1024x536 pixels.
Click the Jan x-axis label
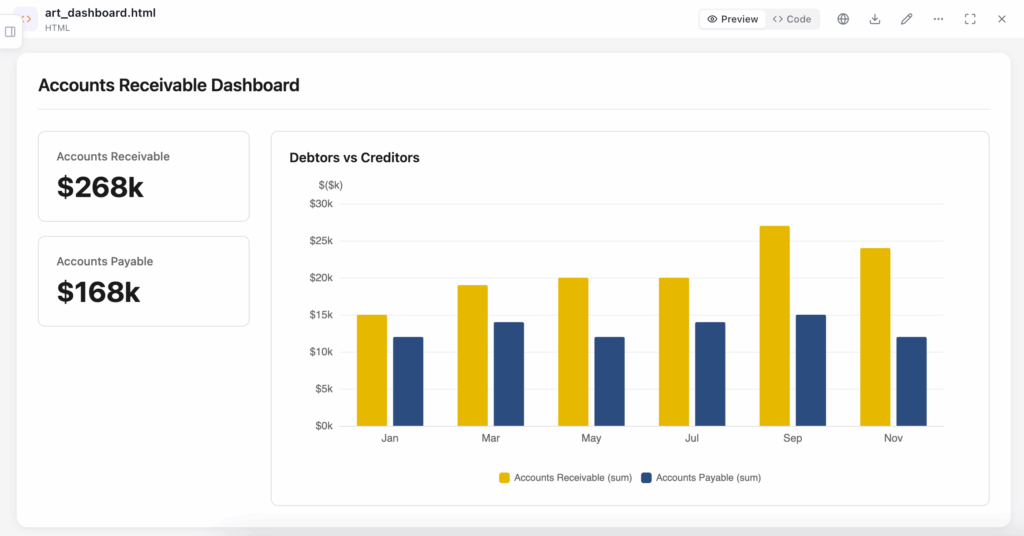coord(390,438)
